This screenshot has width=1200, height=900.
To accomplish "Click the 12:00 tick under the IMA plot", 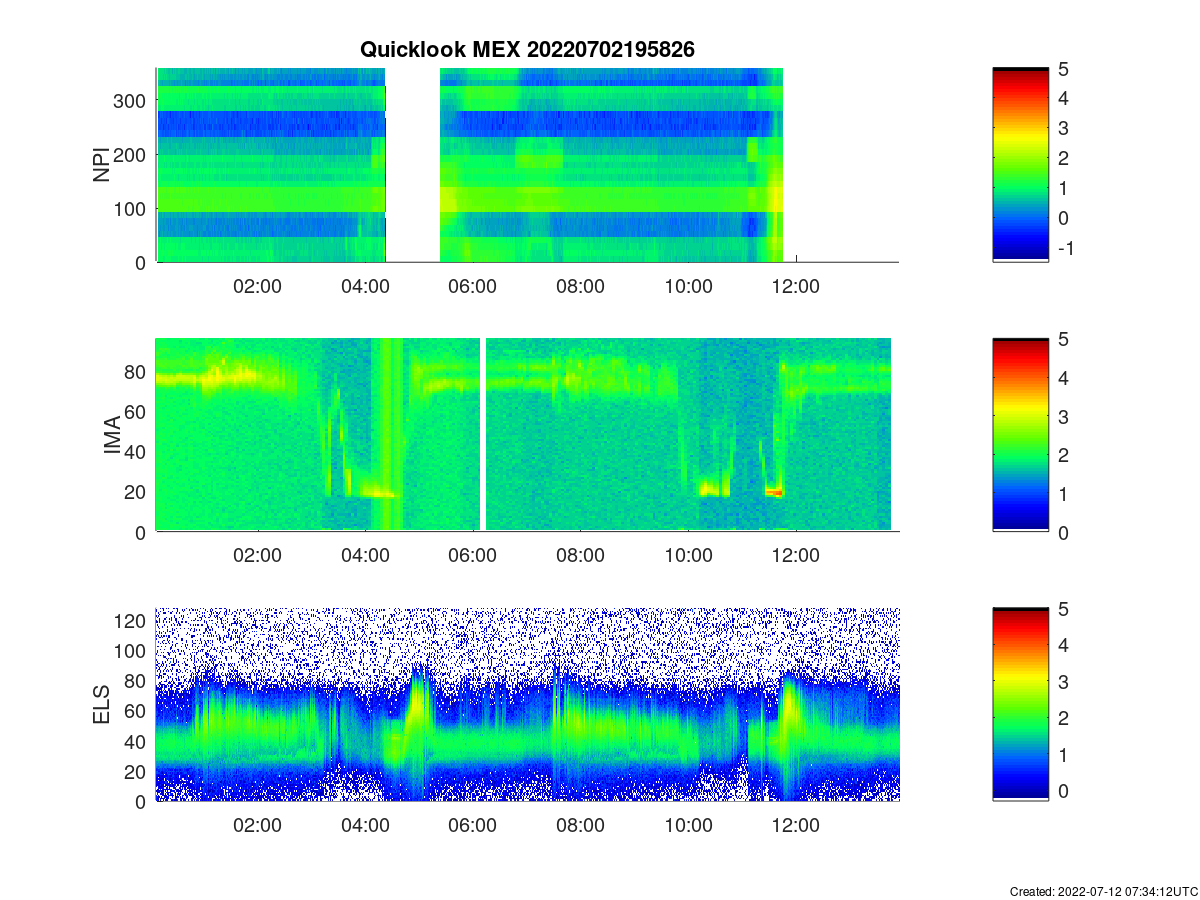I will click(x=796, y=556).
